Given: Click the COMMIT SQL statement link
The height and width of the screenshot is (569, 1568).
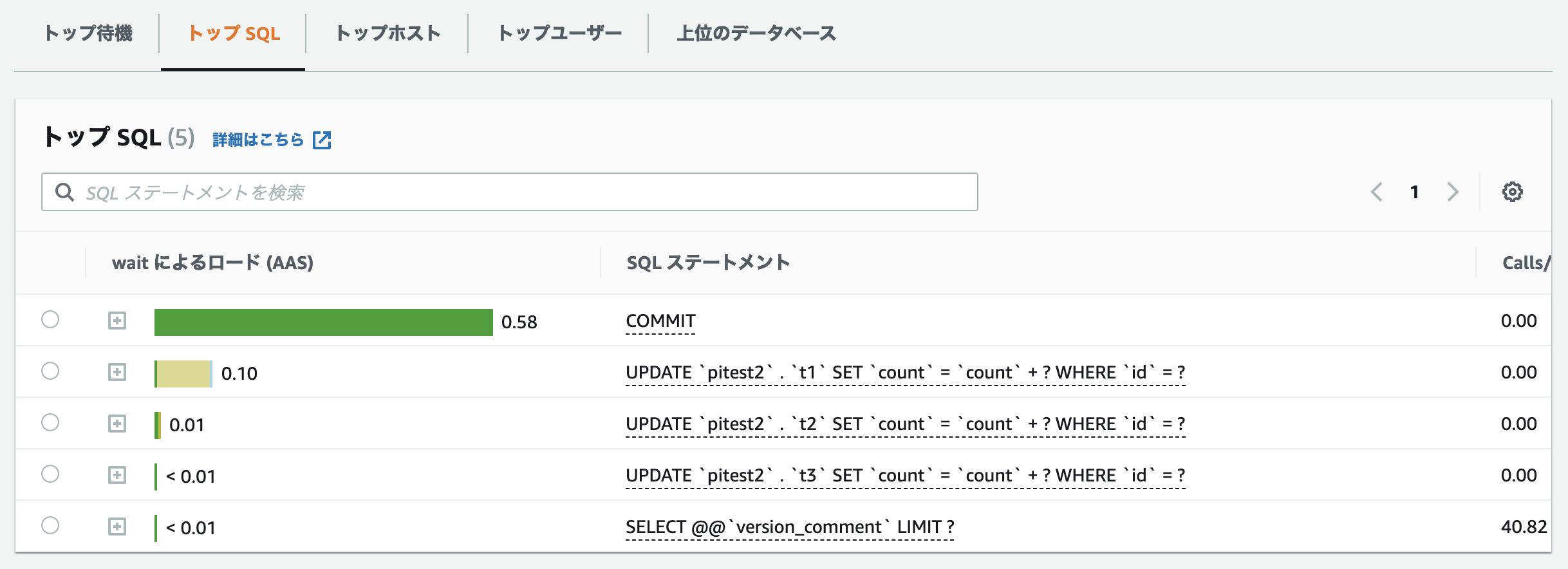Looking at the screenshot, I should (x=660, y=321).
